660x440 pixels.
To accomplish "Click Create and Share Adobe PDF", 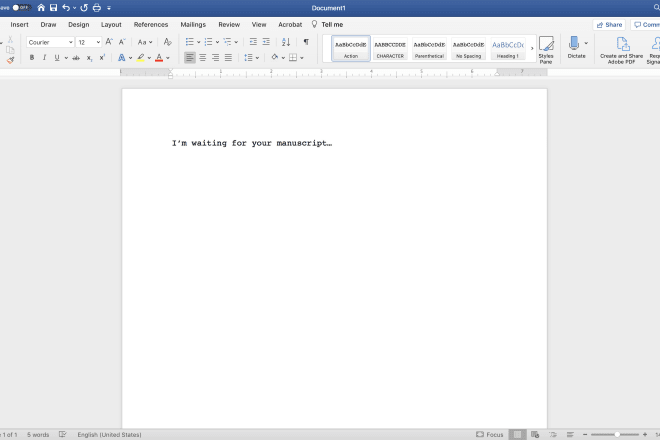I will click(x=622, y=50).
